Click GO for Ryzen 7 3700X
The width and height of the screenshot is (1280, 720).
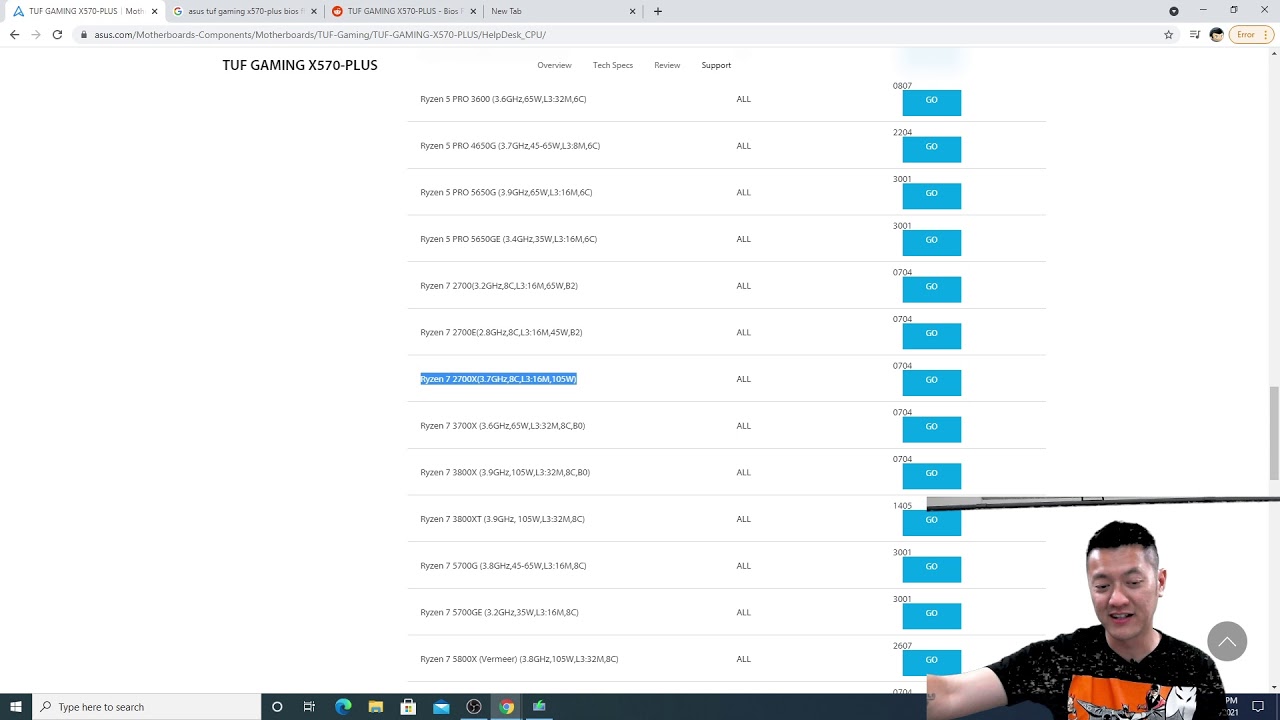pos(931,428)
